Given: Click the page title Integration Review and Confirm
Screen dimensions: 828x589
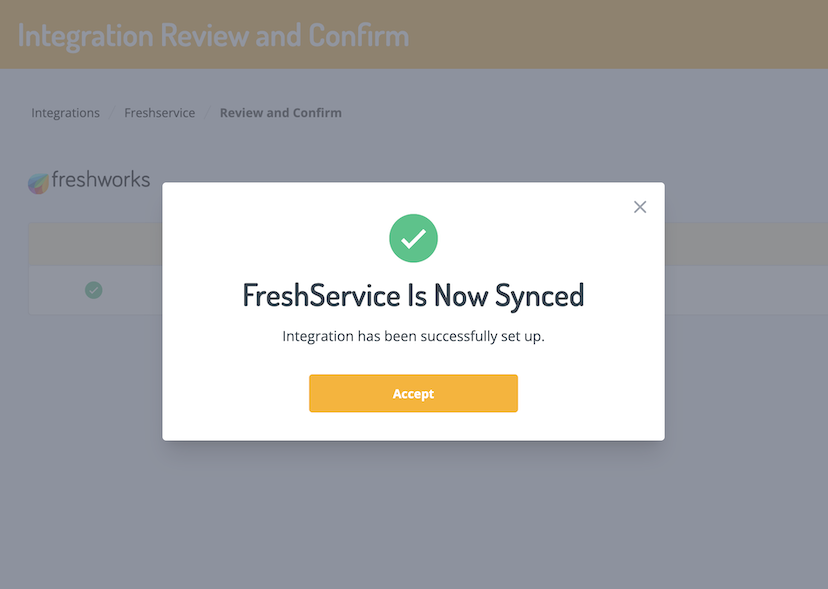Looking at the screenshot, I should pos(212,34).
